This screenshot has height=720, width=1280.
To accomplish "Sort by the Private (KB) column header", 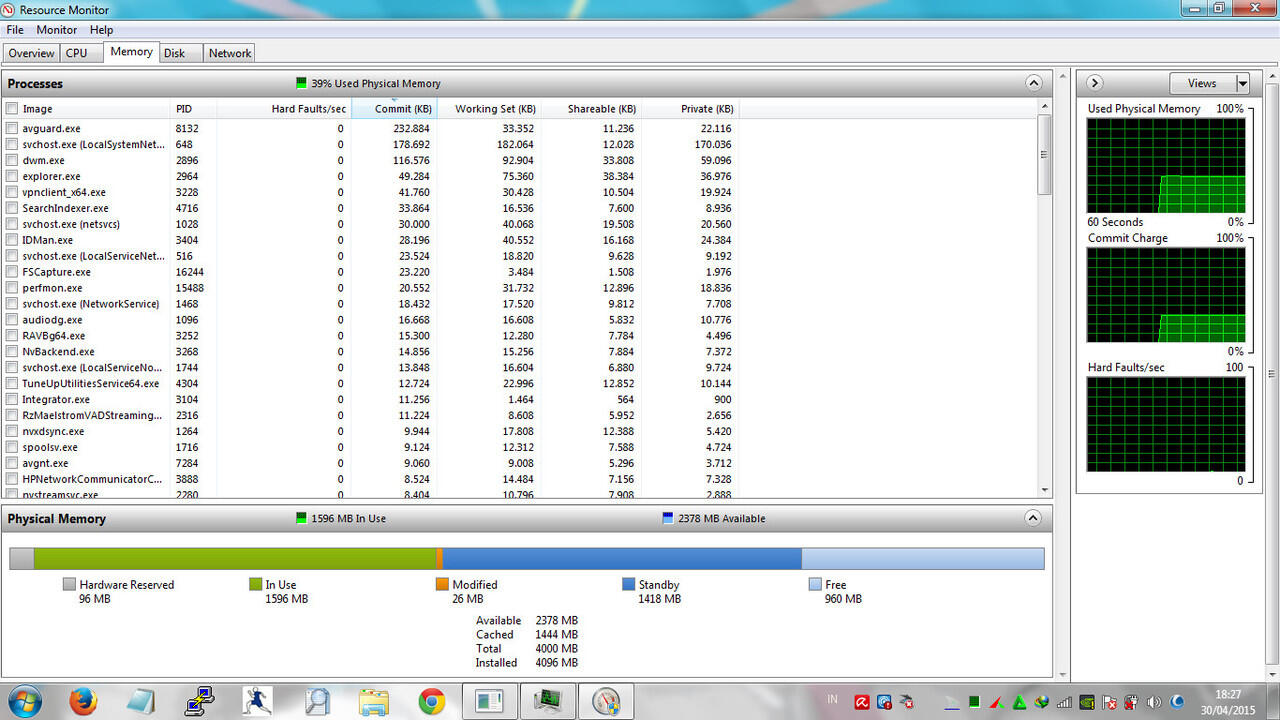I will click(689, 109).
